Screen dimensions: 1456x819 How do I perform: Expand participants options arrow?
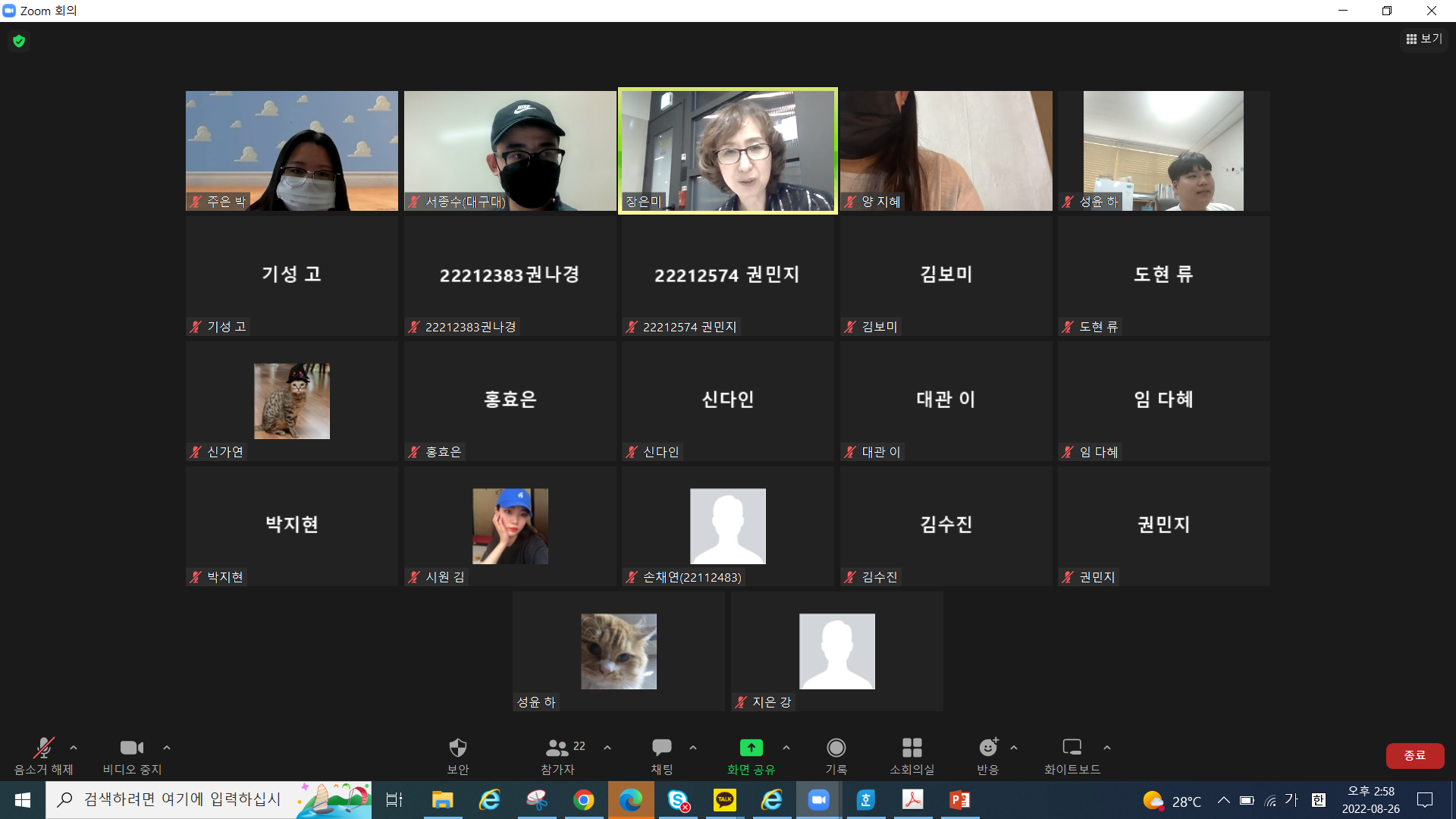coord(607,748)
